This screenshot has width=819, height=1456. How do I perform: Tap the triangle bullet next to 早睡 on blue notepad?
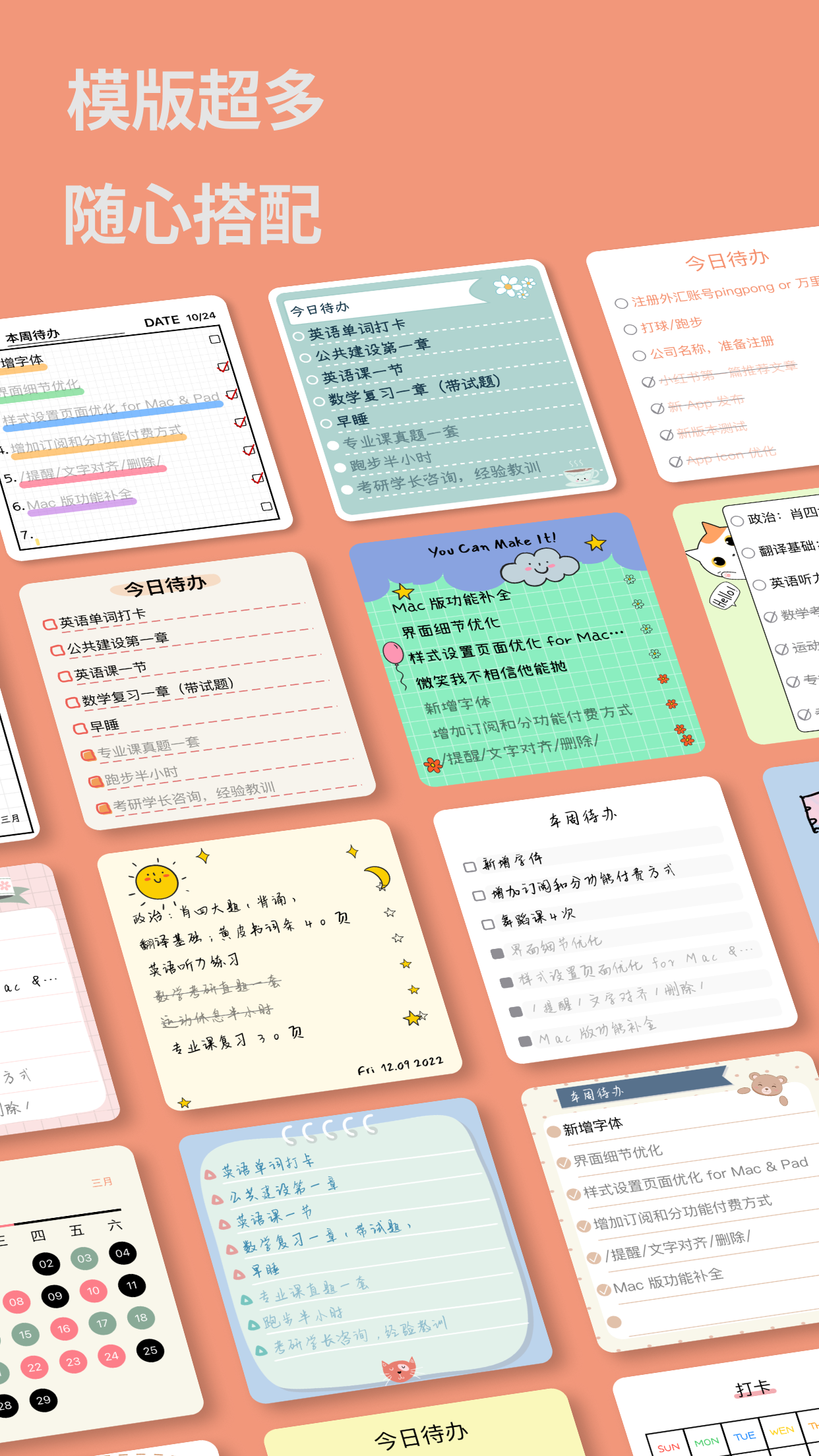[239, 1275]
